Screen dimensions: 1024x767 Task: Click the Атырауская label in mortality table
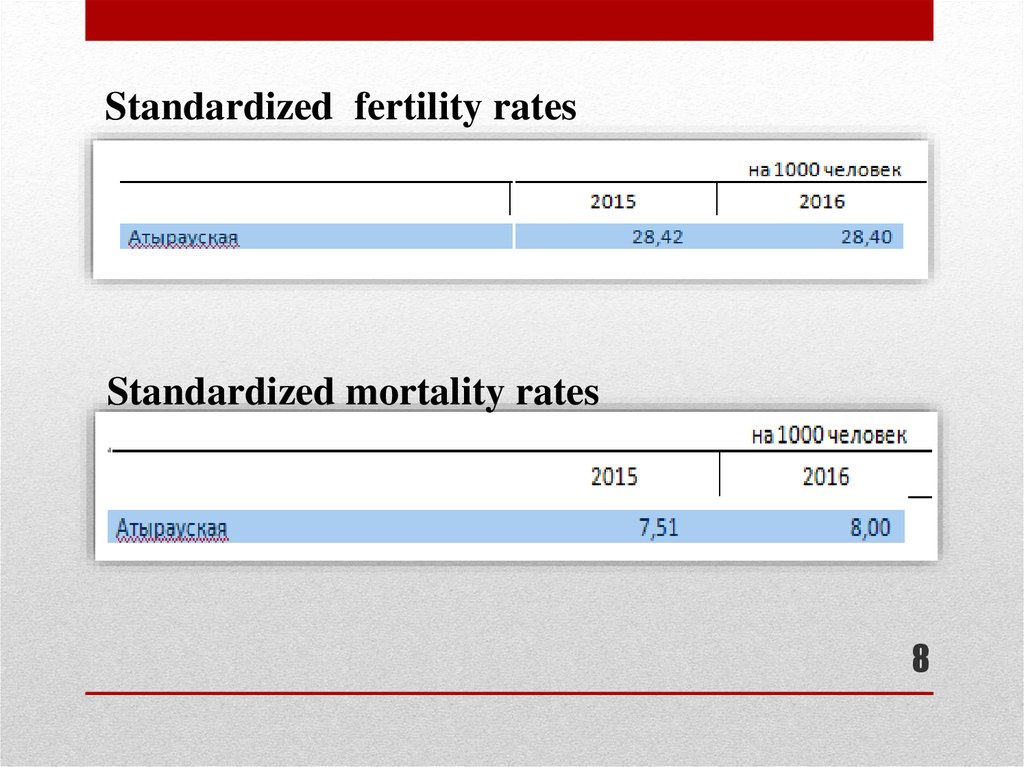172,527
